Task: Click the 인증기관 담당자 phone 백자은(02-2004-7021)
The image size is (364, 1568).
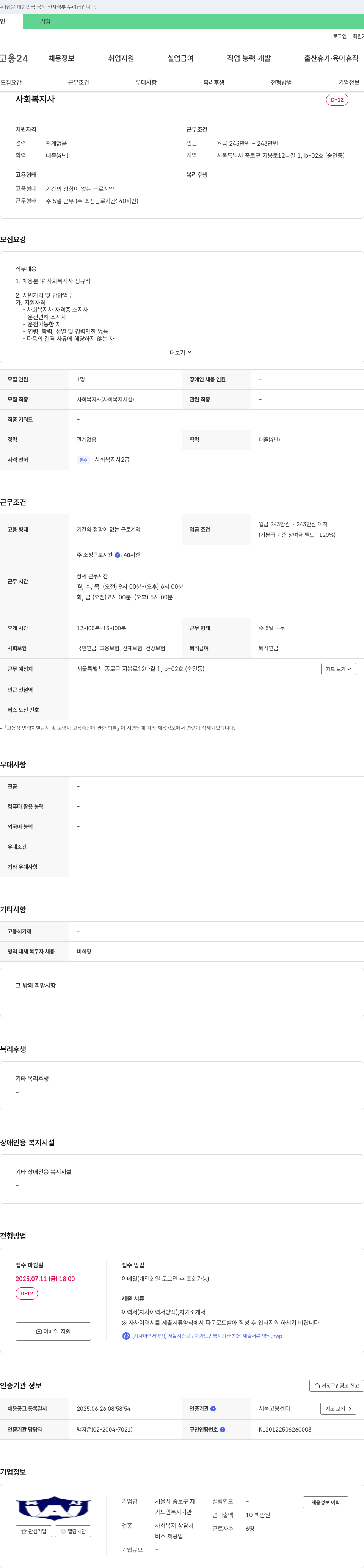Action: 105,1429
